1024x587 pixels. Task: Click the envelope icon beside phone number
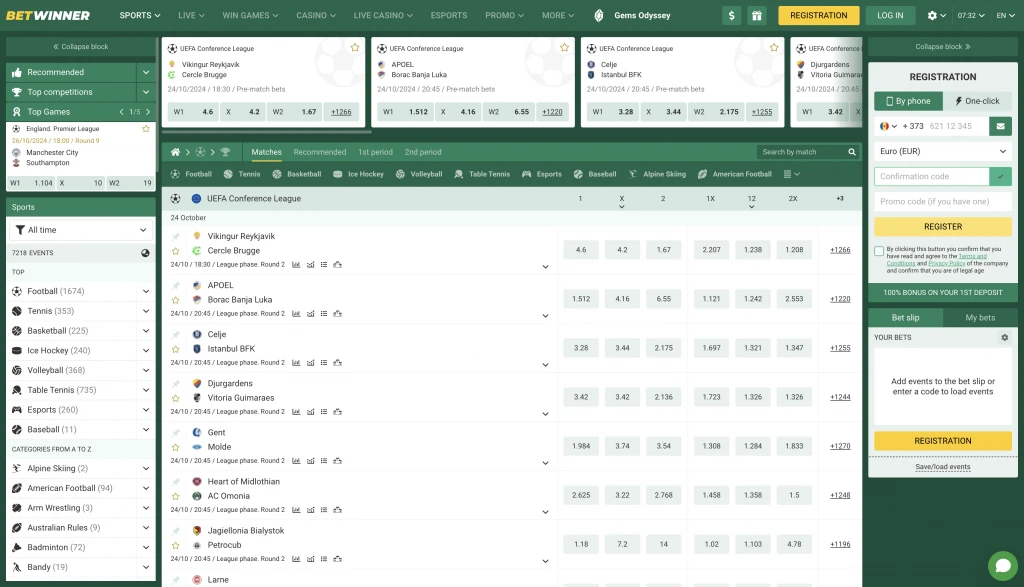coord(1000,126)
